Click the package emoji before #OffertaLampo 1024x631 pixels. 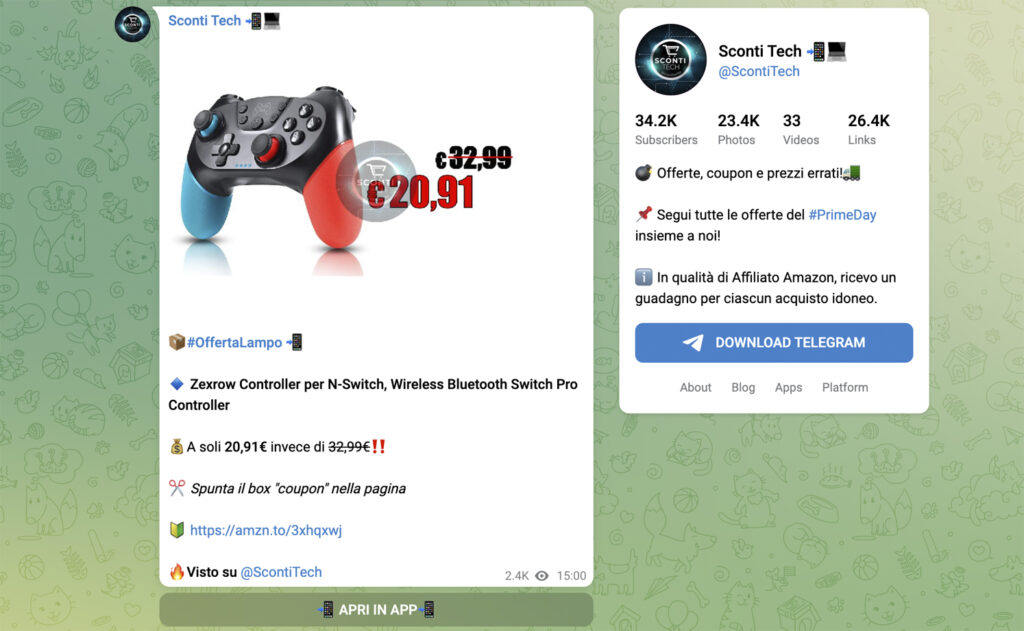pos(176,342)
